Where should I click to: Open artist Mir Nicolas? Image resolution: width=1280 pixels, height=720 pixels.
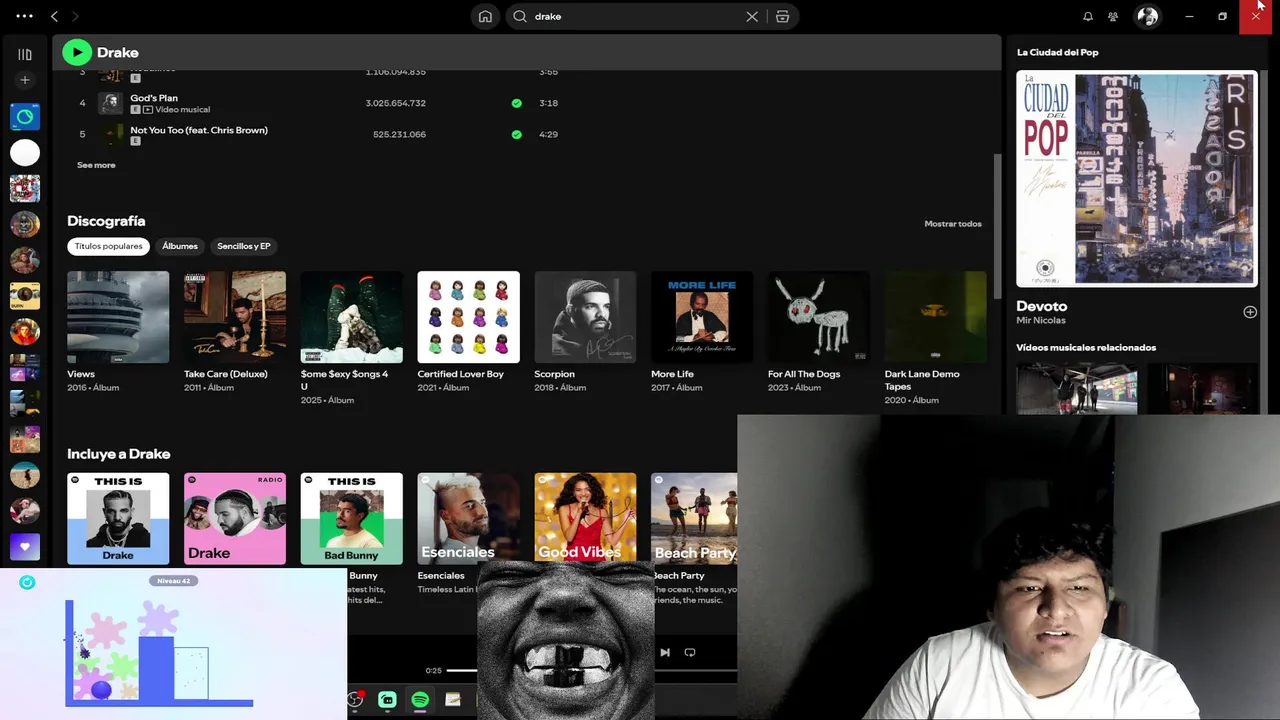[1041, 321]
